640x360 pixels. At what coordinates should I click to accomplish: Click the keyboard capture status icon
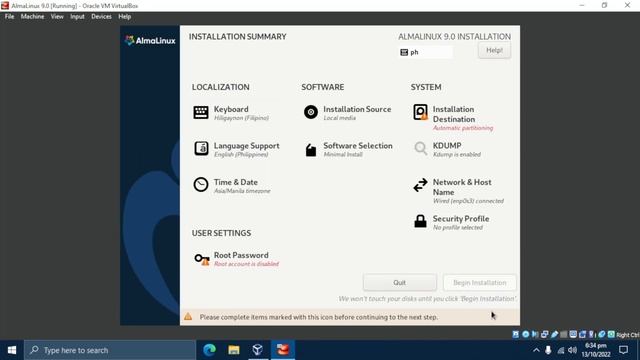coord(611,334)
